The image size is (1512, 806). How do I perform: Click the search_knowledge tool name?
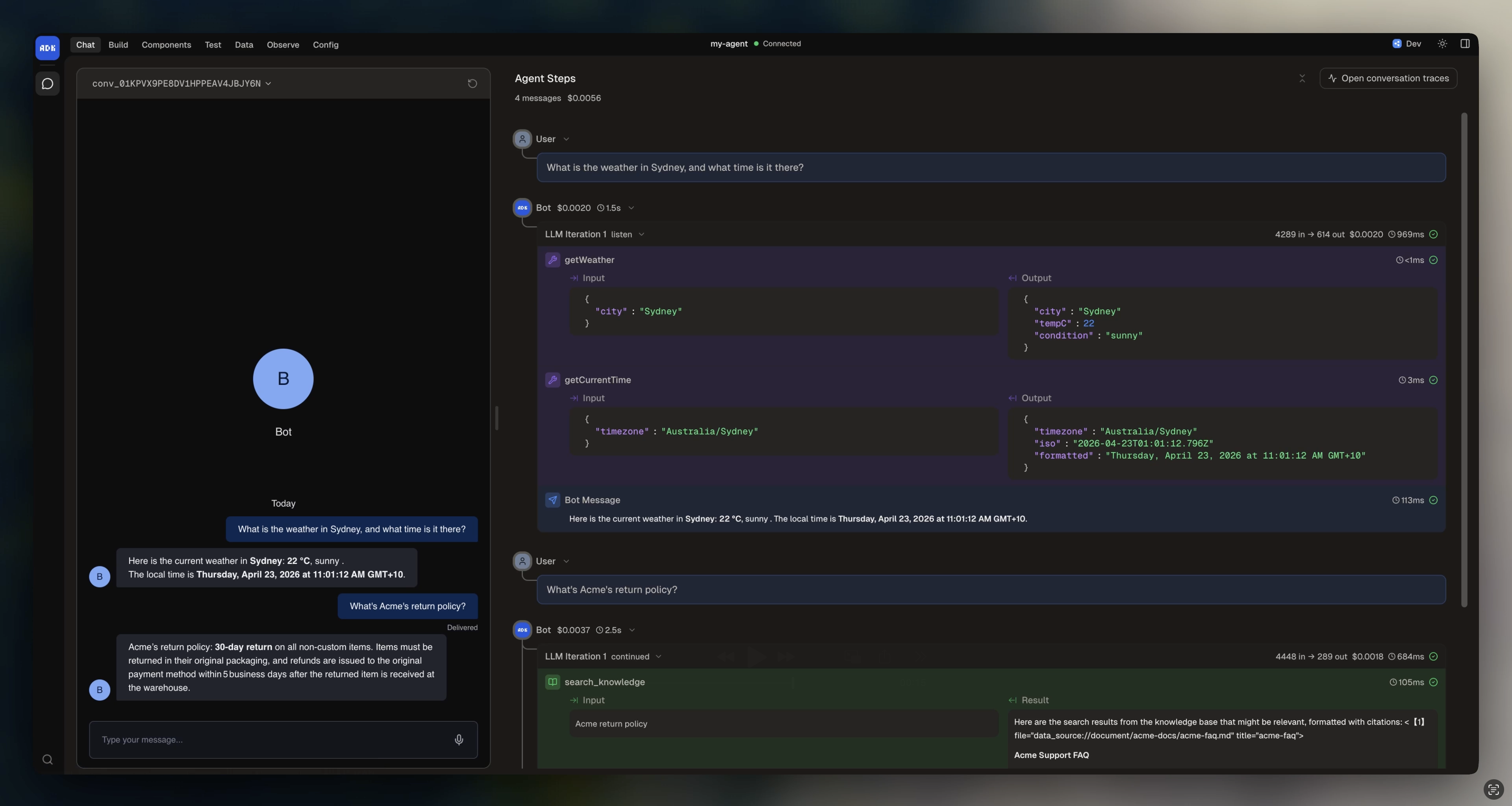pyautogui.click(x=604, y=682)
